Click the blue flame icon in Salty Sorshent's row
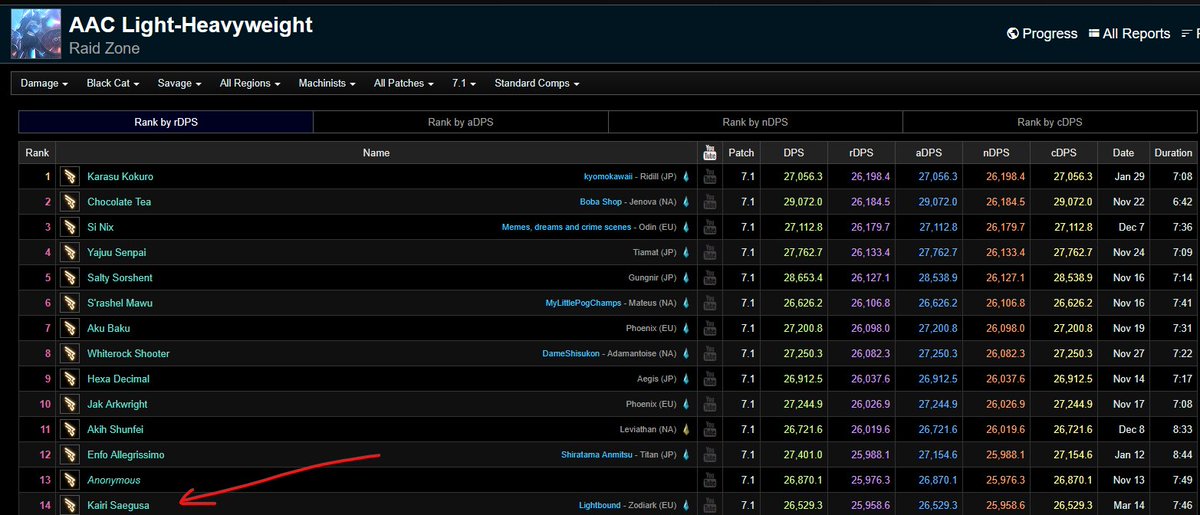The width and height of the screenshot is (1200, 515). click(686, 277)
